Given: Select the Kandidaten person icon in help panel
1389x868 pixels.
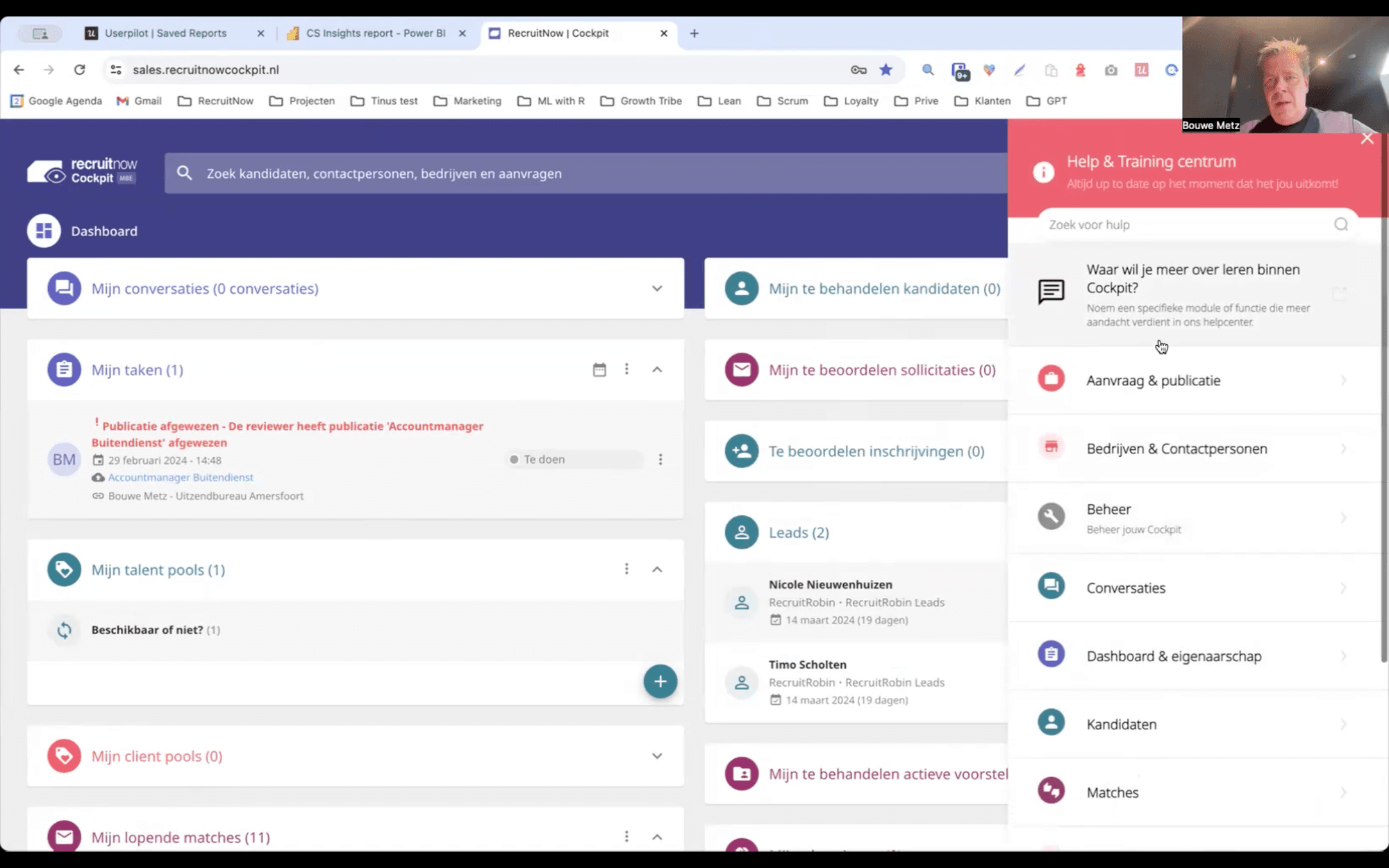Looking at the screenshot, I should point(1051,722).
